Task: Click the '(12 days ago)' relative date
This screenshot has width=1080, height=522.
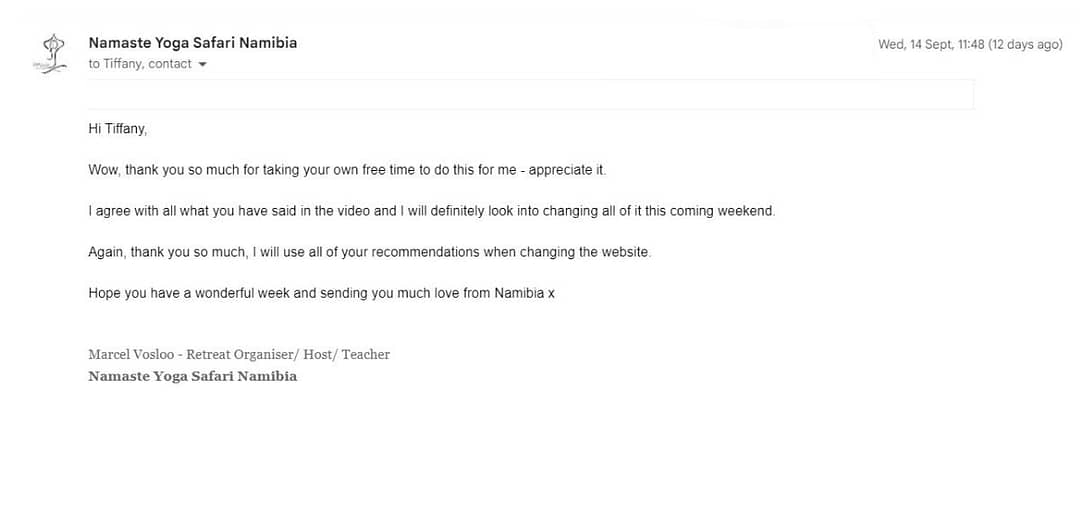Action: pos(1026,44)
